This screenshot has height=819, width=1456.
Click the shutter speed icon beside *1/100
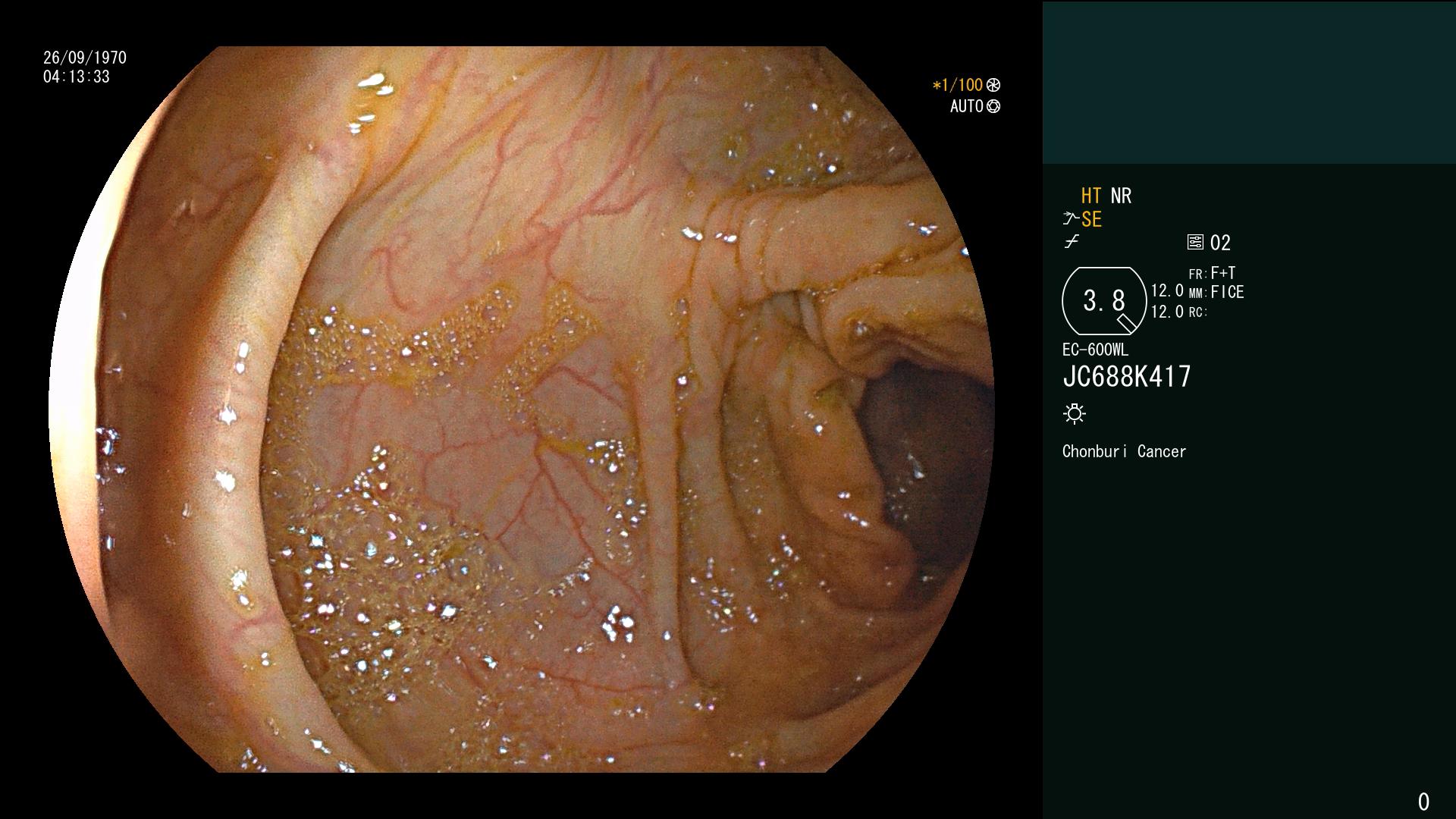pos(993,85)
